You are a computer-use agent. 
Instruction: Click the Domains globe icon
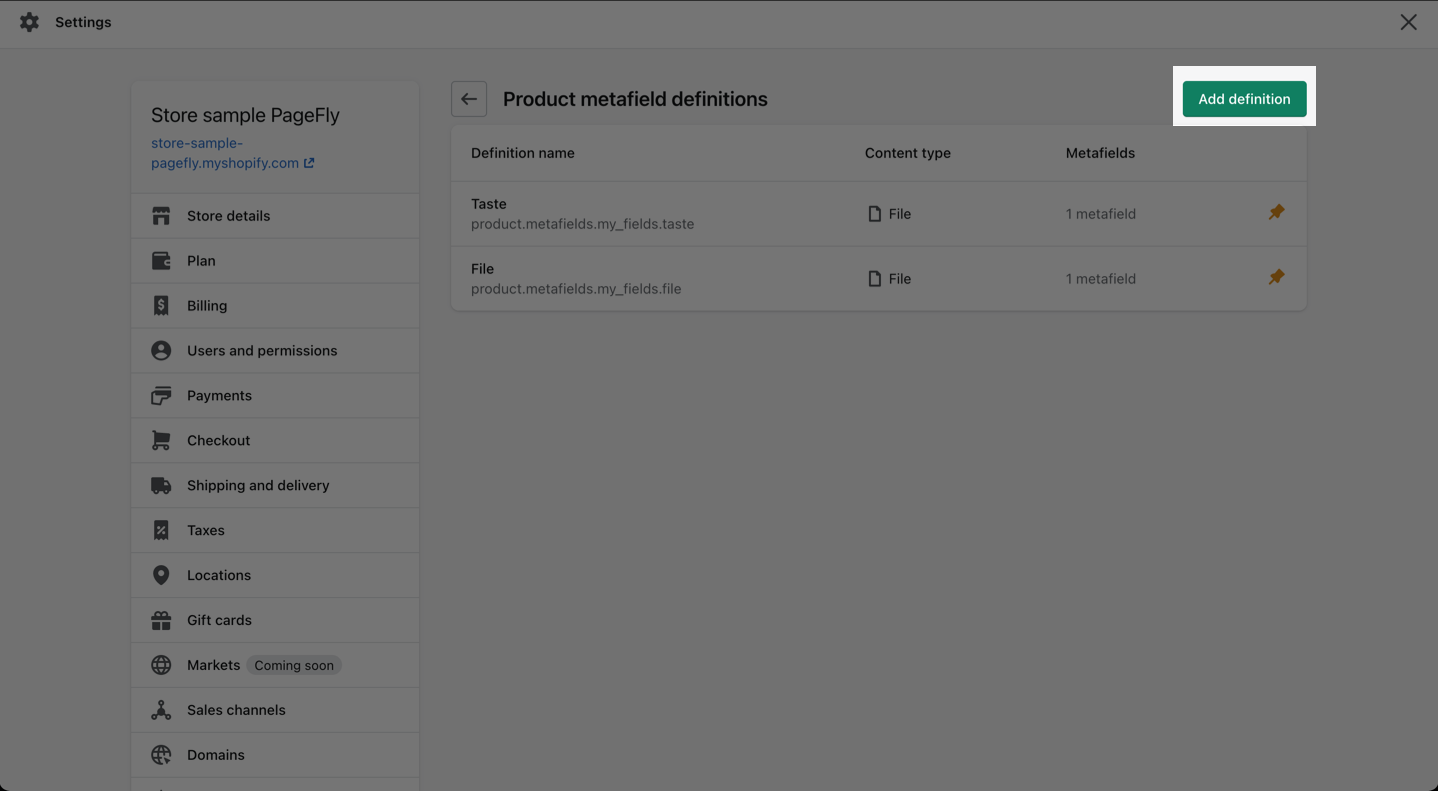tap(161, 755)
